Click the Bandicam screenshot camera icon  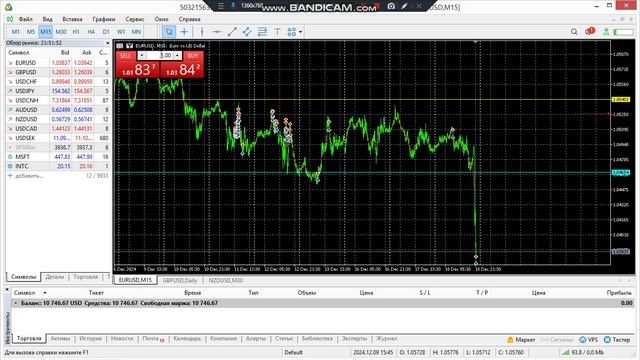click(391, 6)
